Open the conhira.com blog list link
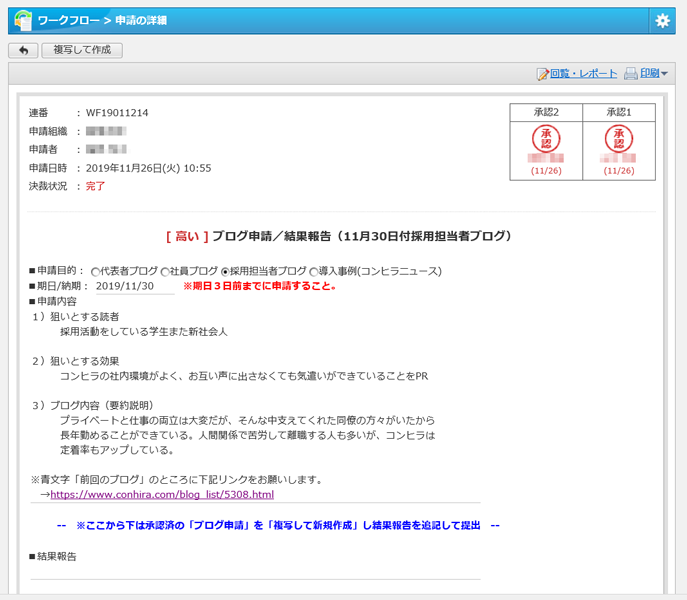 coord(161,494)
